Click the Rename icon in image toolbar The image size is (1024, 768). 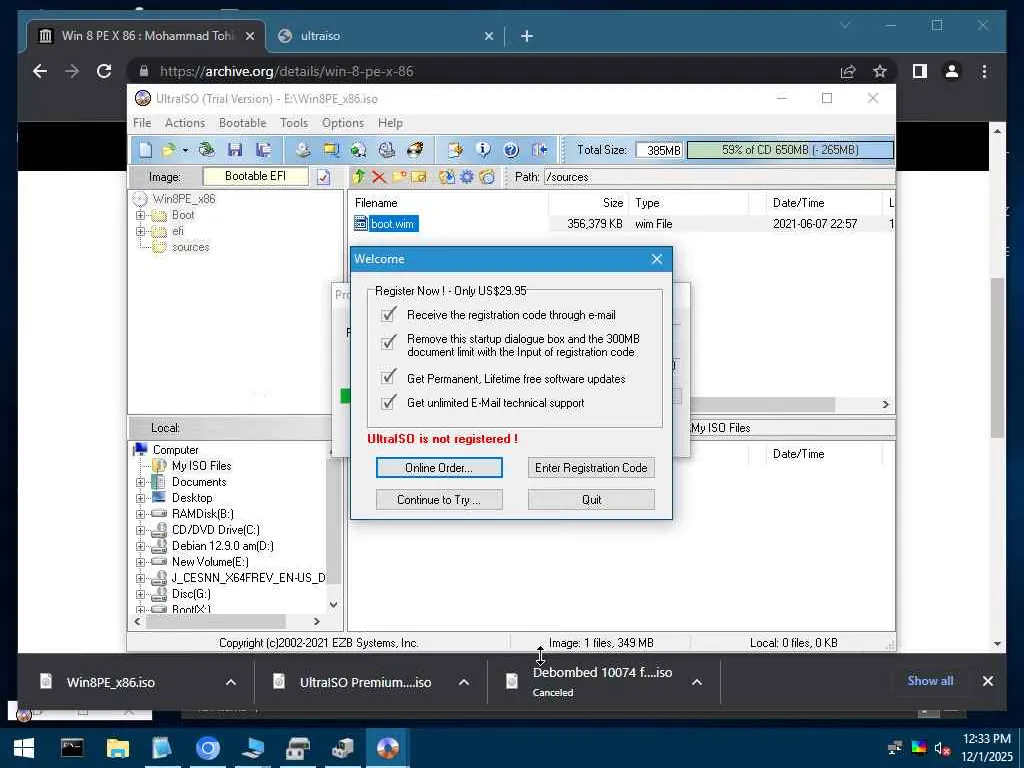tap(419, 176)
